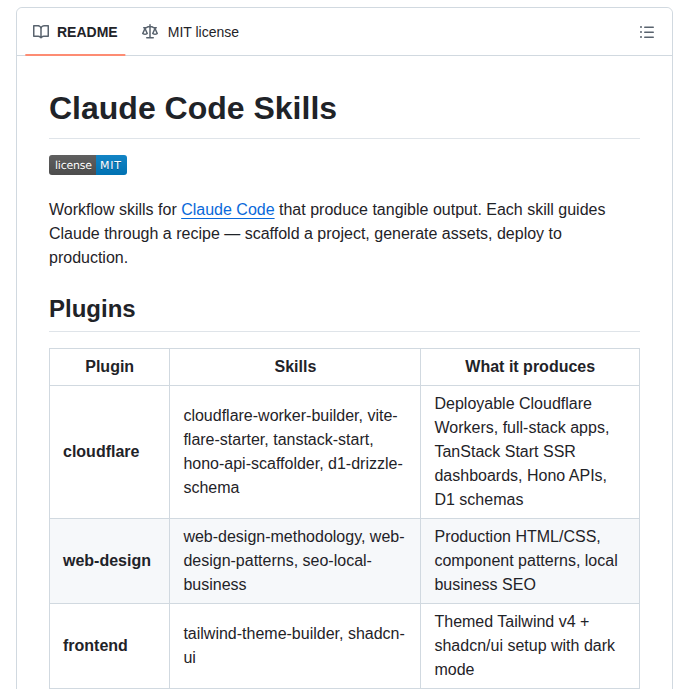Click the cloudflare-worker-builder skills cell
Screen dimensions: 689x689
tap(295, 452)
